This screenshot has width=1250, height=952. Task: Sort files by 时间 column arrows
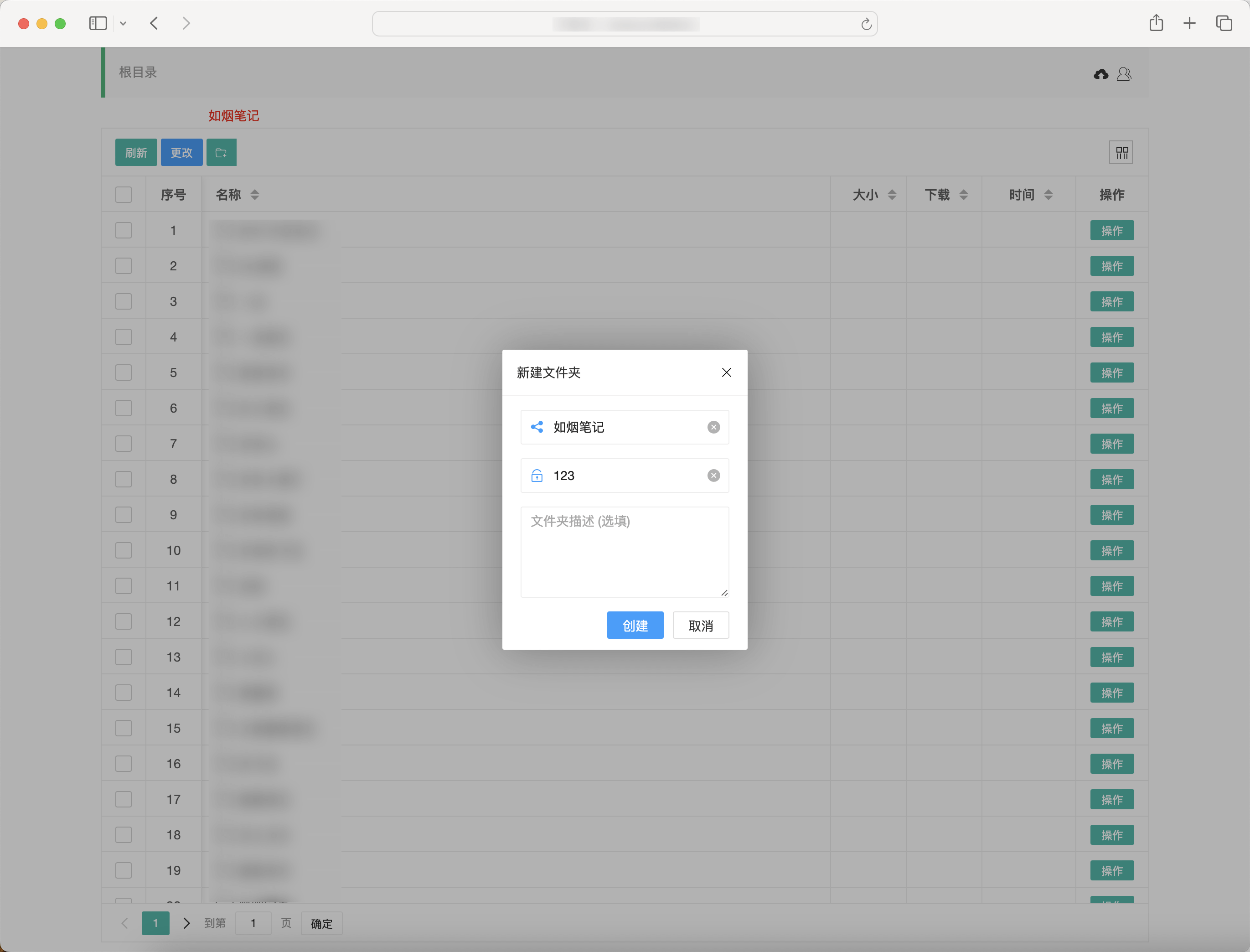click(x=1048, y=194)
